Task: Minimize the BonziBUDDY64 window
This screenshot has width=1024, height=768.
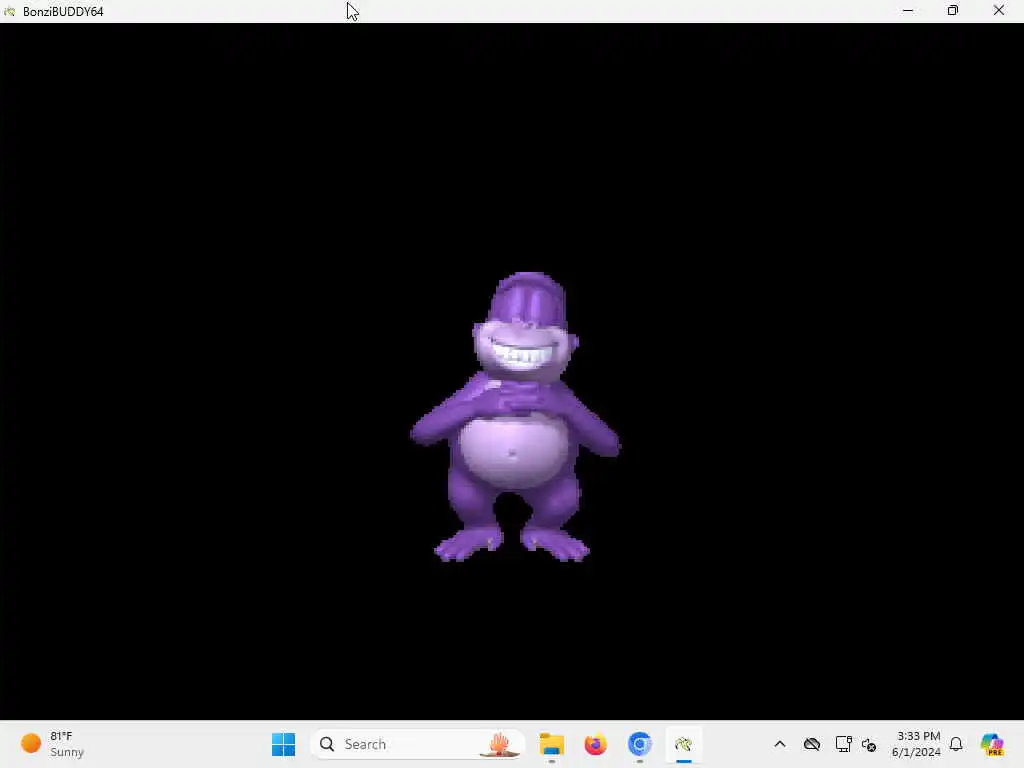Action: [908, 11]
